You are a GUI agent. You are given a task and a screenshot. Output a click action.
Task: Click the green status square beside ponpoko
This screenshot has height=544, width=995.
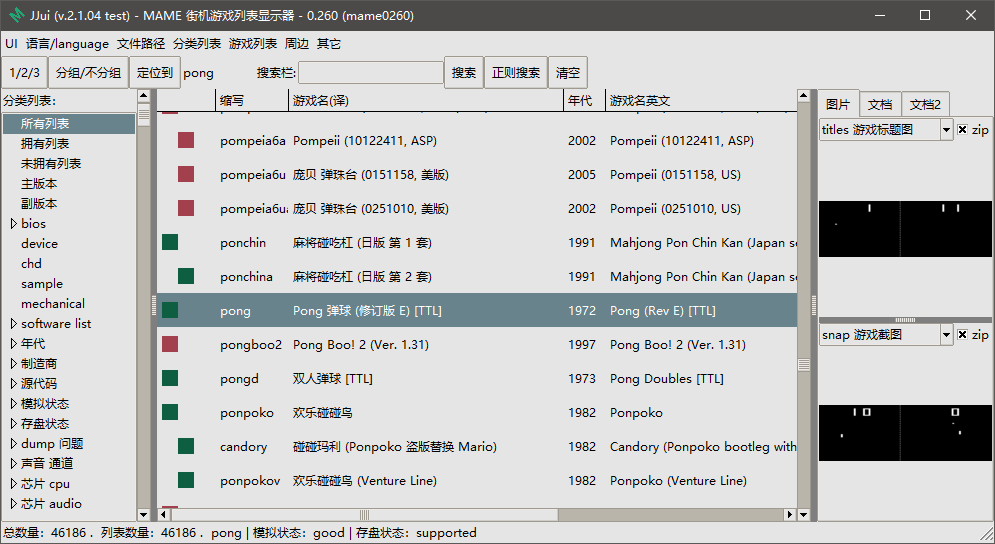tap(170, 412)
